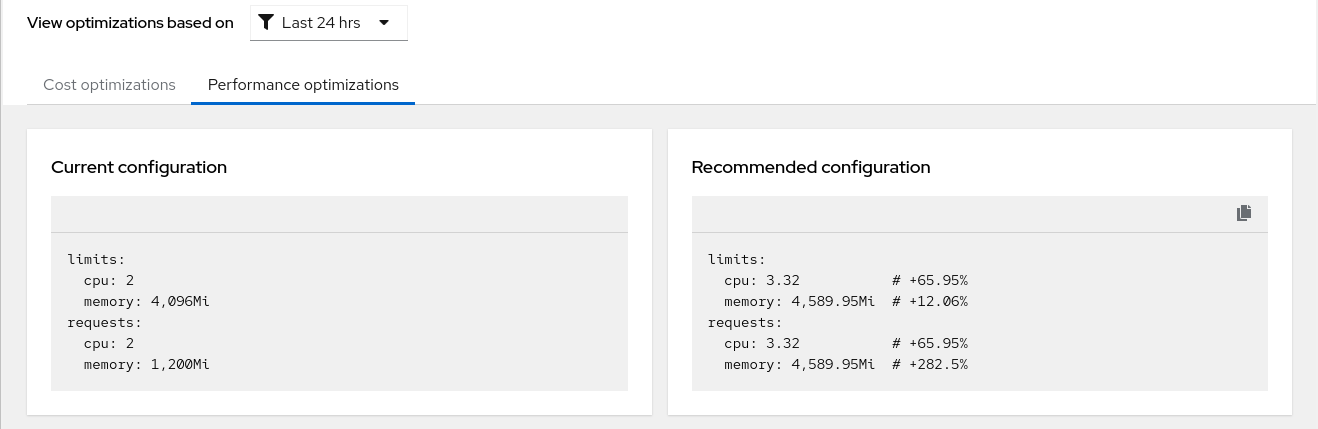Screen dimensions: 1318x429
Task: Click the Recommended configuration heading
Action: pos(810,167)
